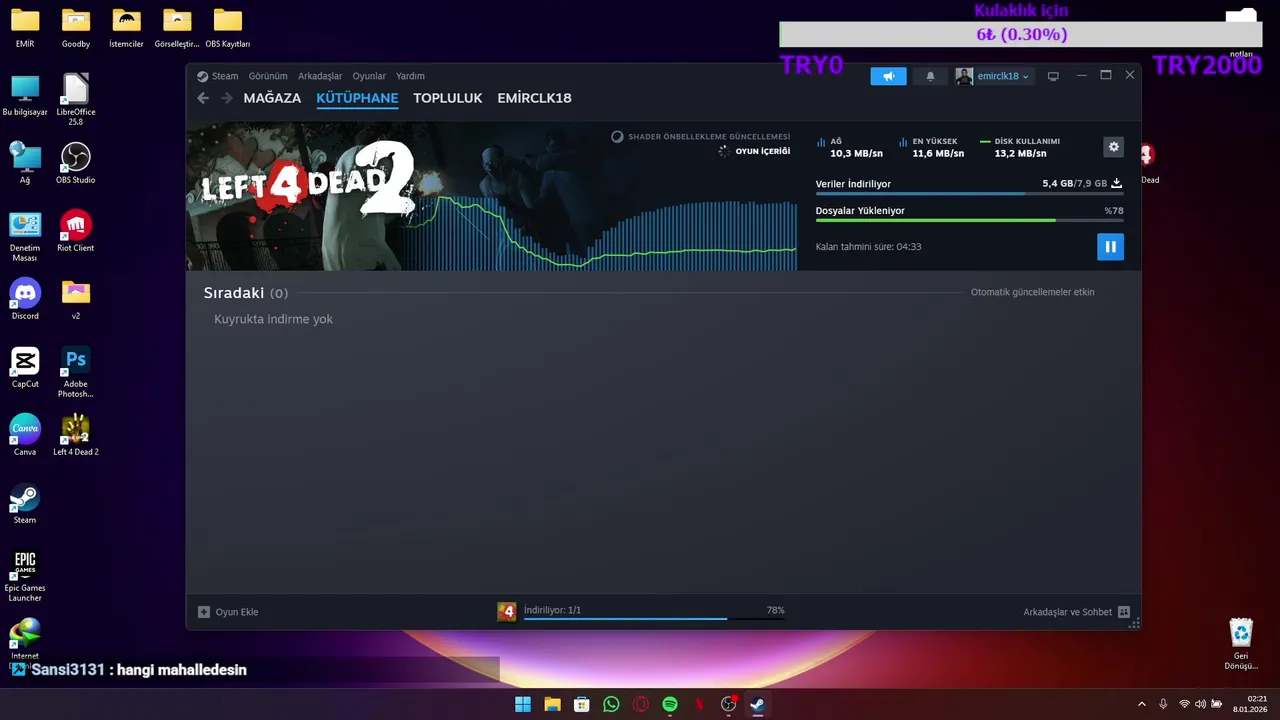The width and height of the screenshot is (1280, 720).
Task: Open Spotify from the taskbar
Action: click(x=670, y=704)
